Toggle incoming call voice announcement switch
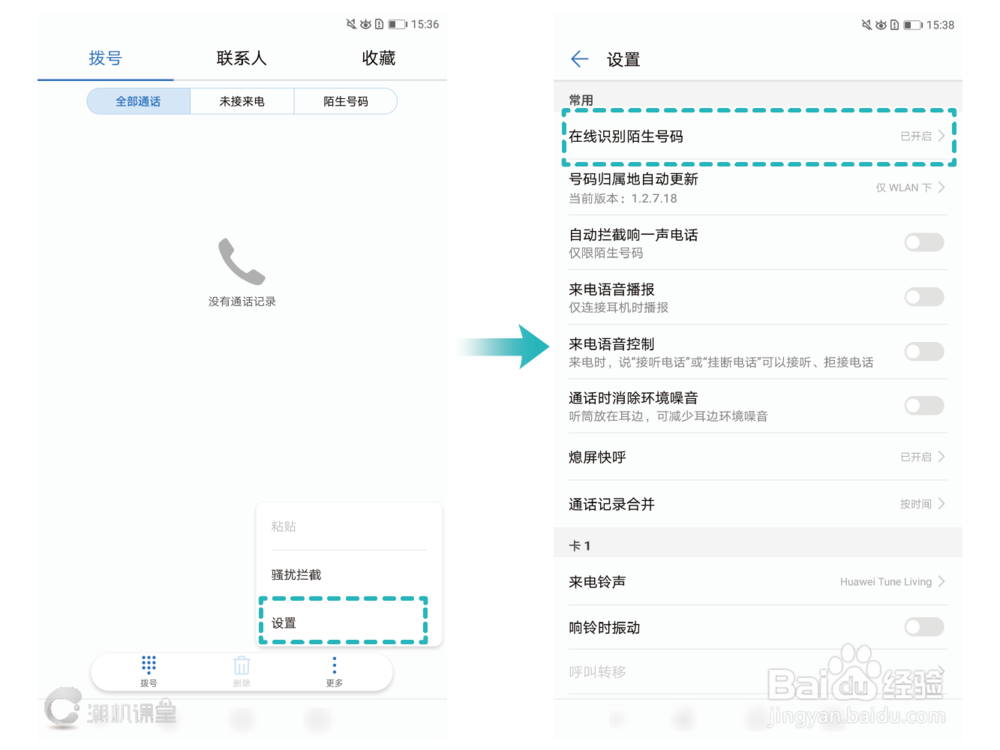 [x=924, y=297]
